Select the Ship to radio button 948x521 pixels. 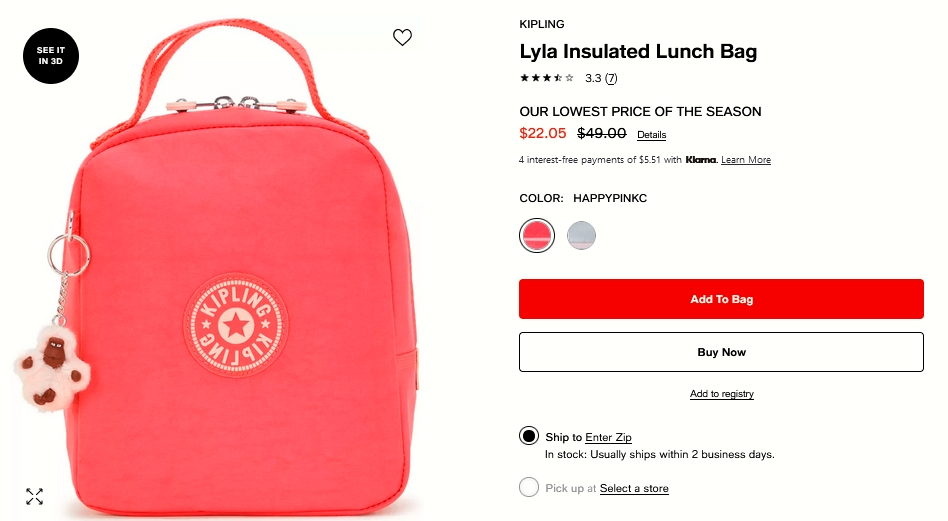tap(529, 436)
